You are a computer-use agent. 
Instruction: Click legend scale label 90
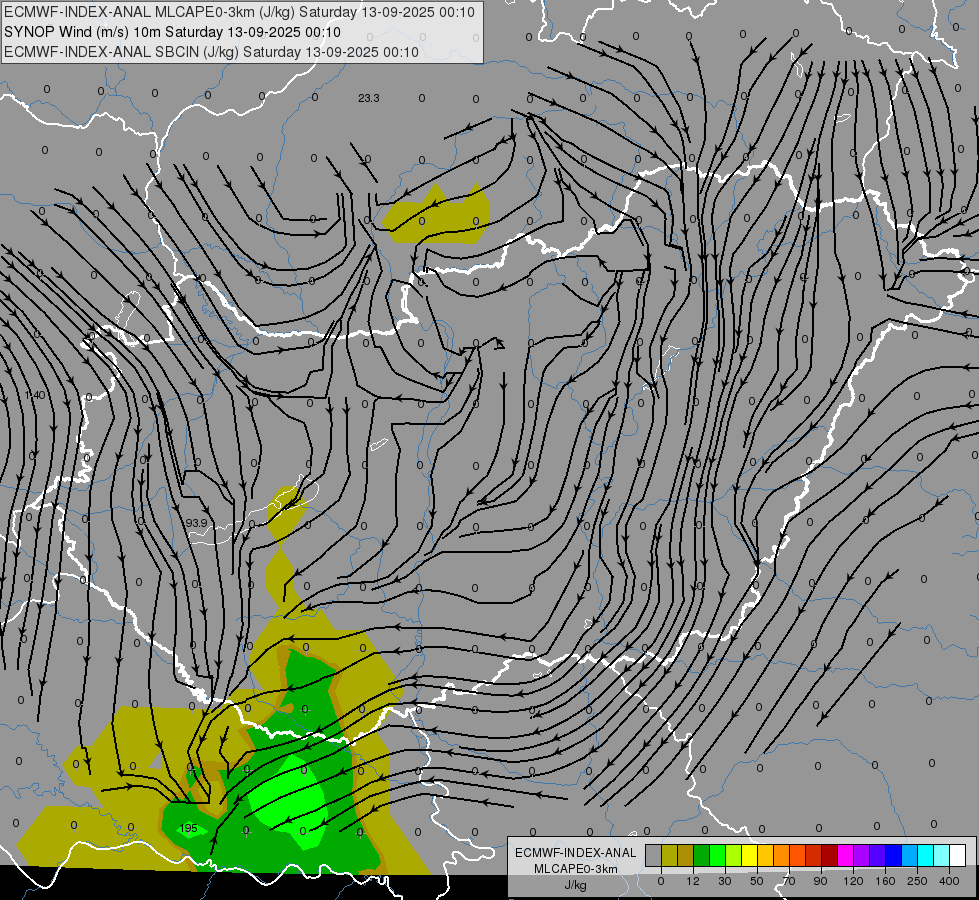(820, 881)
